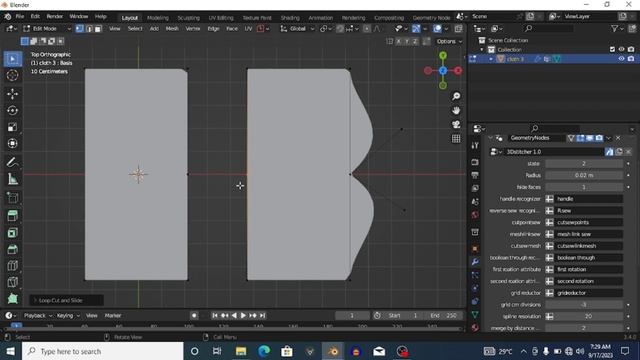Screen dimensions: 640x360
Task: Select the Scale tool
Action: coord(13,127)
